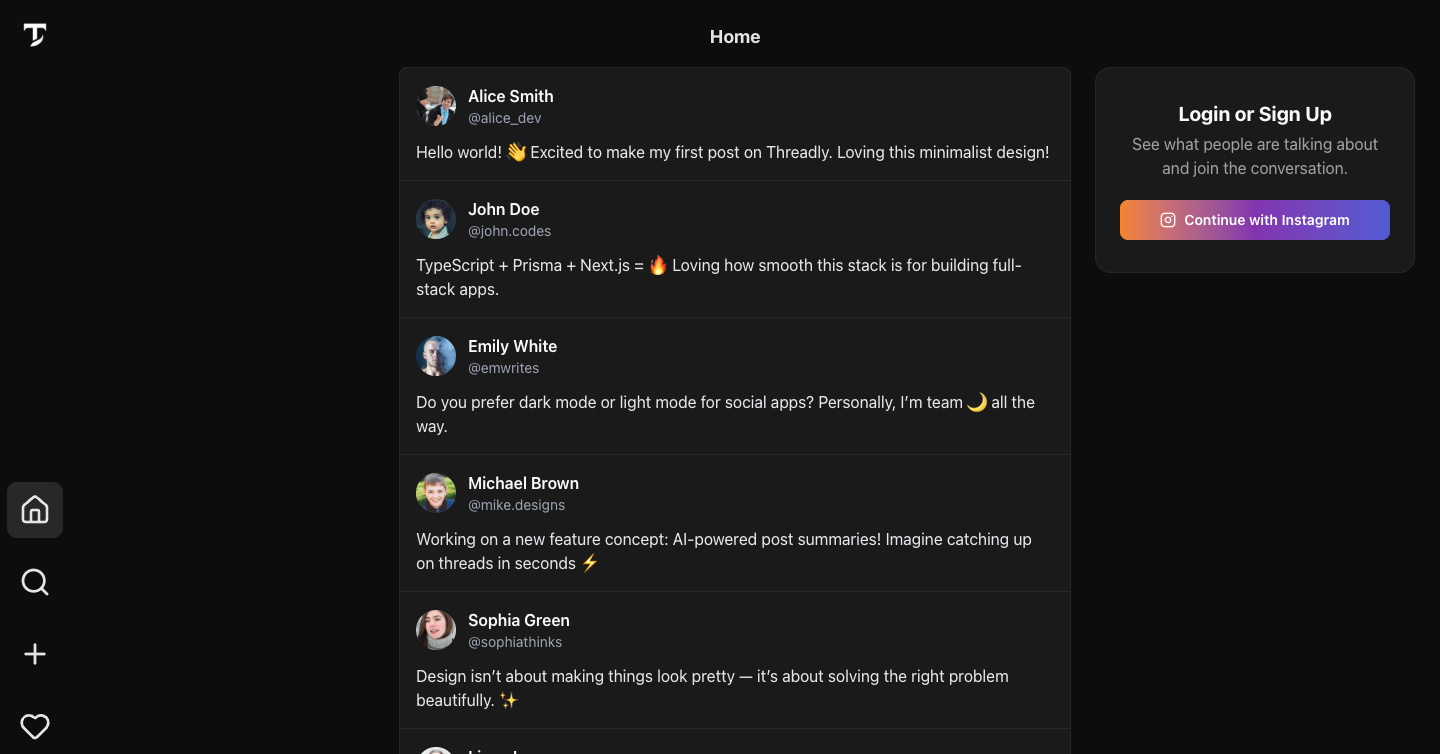Open the @mike.designs handle link
This screenshot has height=754, width=1440.
click(516, 505)
